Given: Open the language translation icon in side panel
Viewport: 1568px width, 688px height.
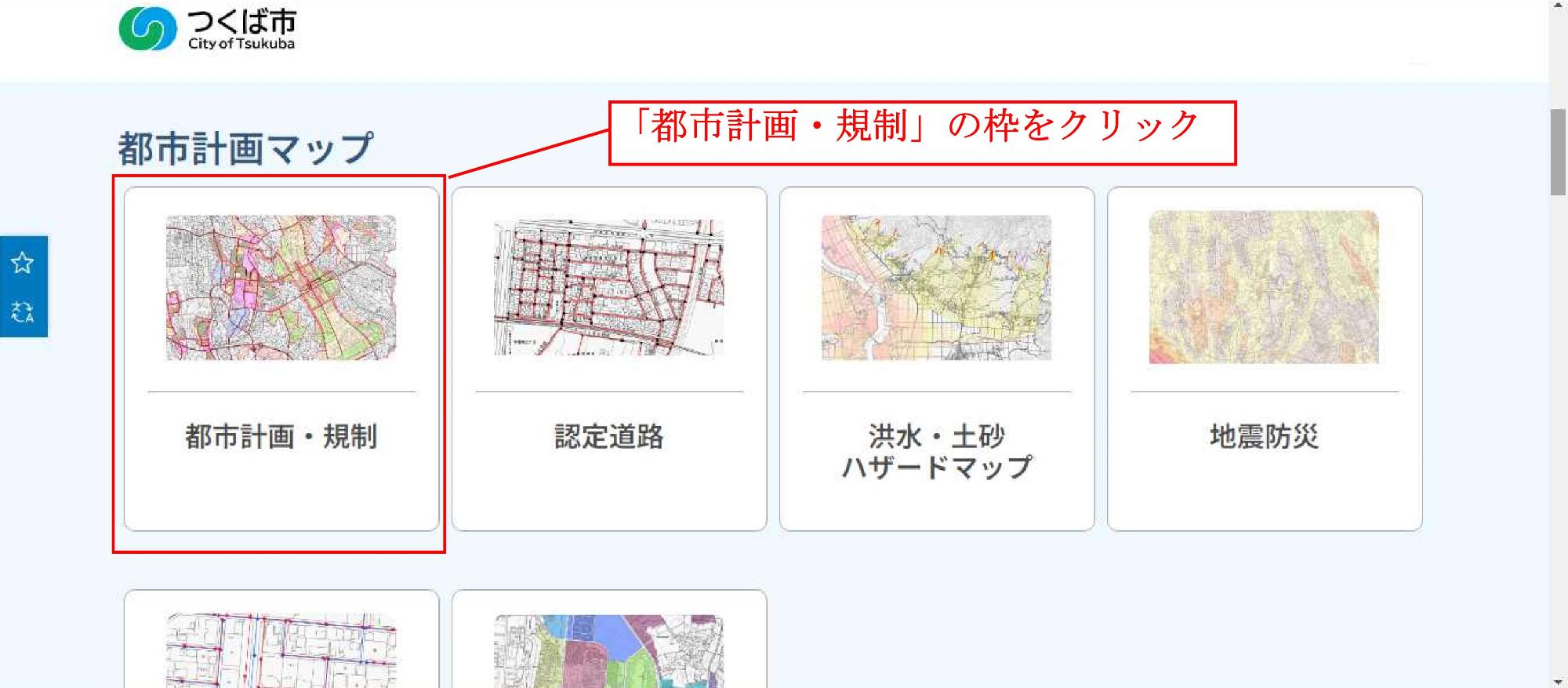Looking at the screenshot, I should (x=23, y=312).
